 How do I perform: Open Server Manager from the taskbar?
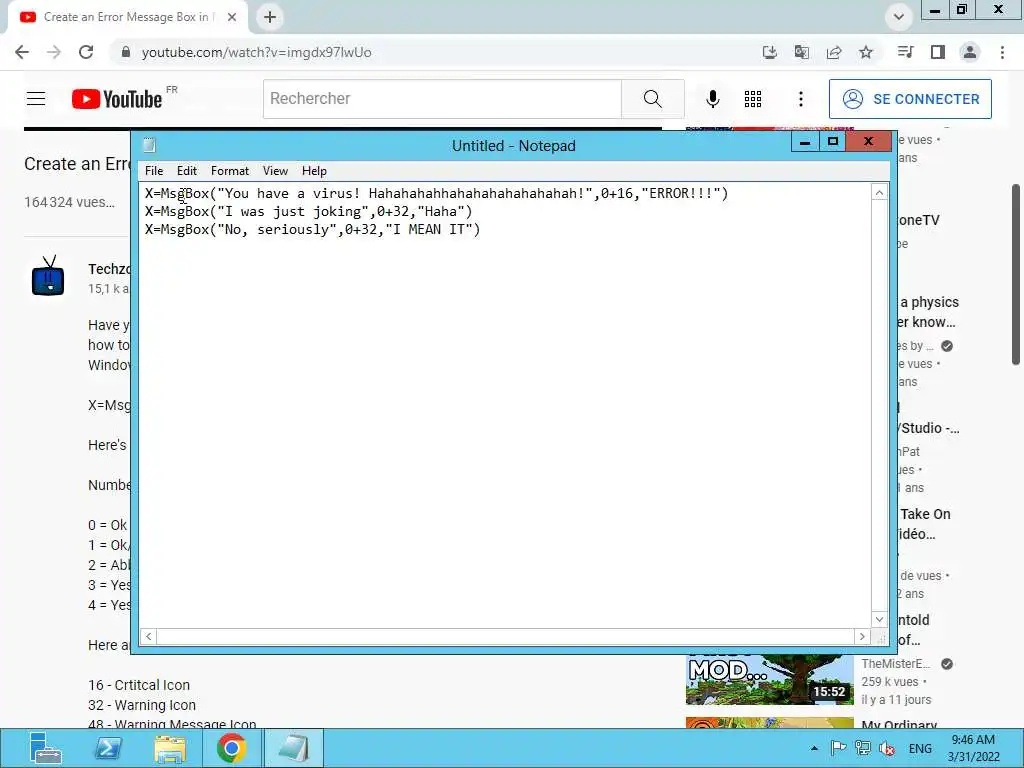point(44,748)
